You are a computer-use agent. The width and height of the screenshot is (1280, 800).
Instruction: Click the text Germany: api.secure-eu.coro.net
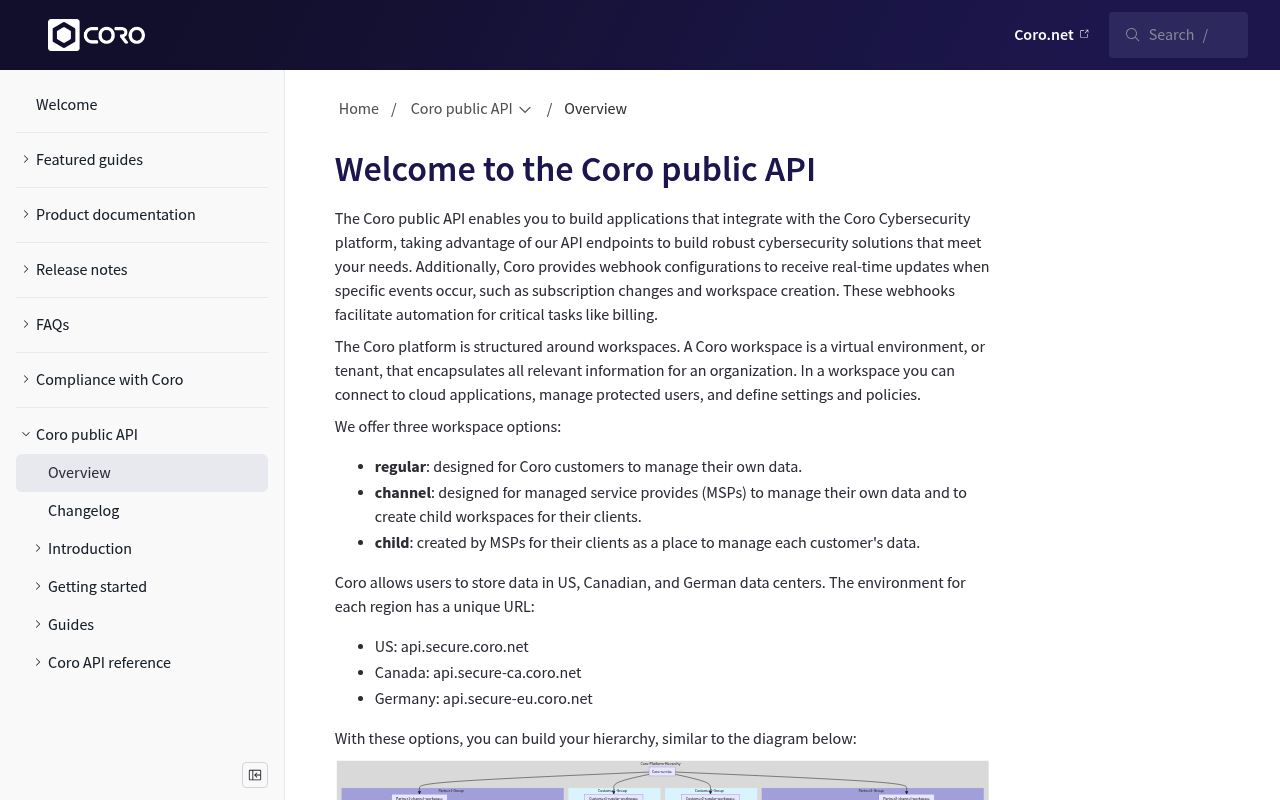tap(484, 699)
